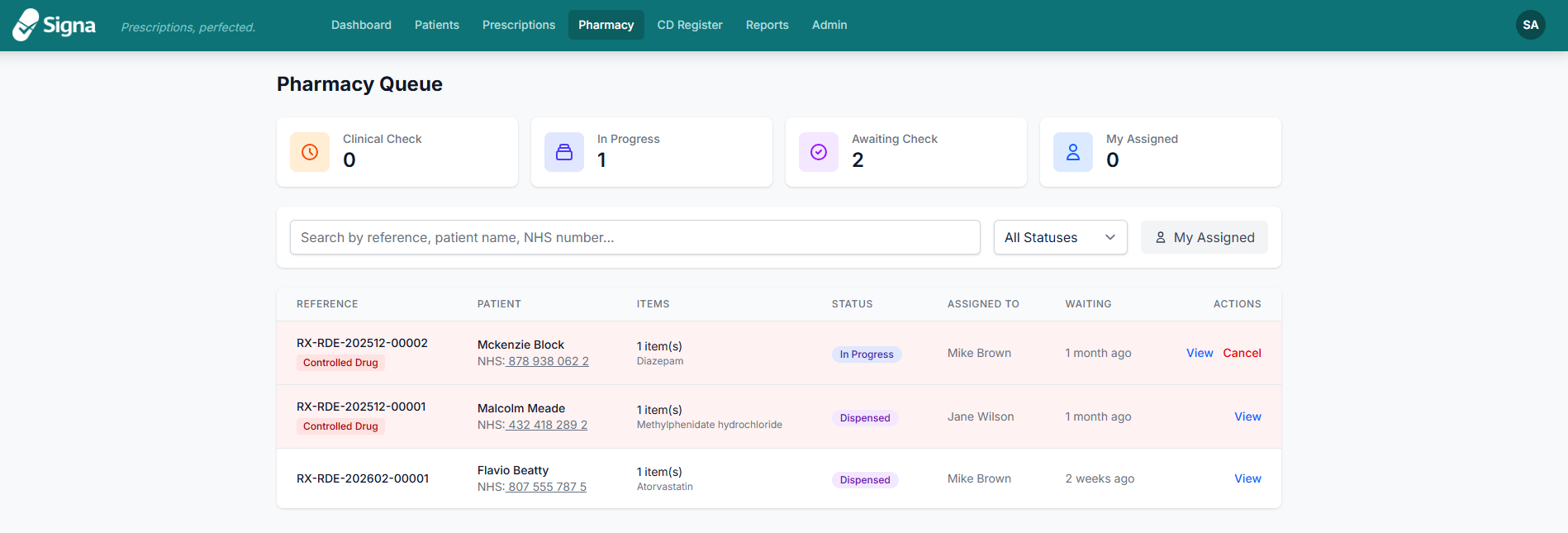The image size is (1568, 533).
Task: Go to the Reports tab
Action: pos(767,25)
